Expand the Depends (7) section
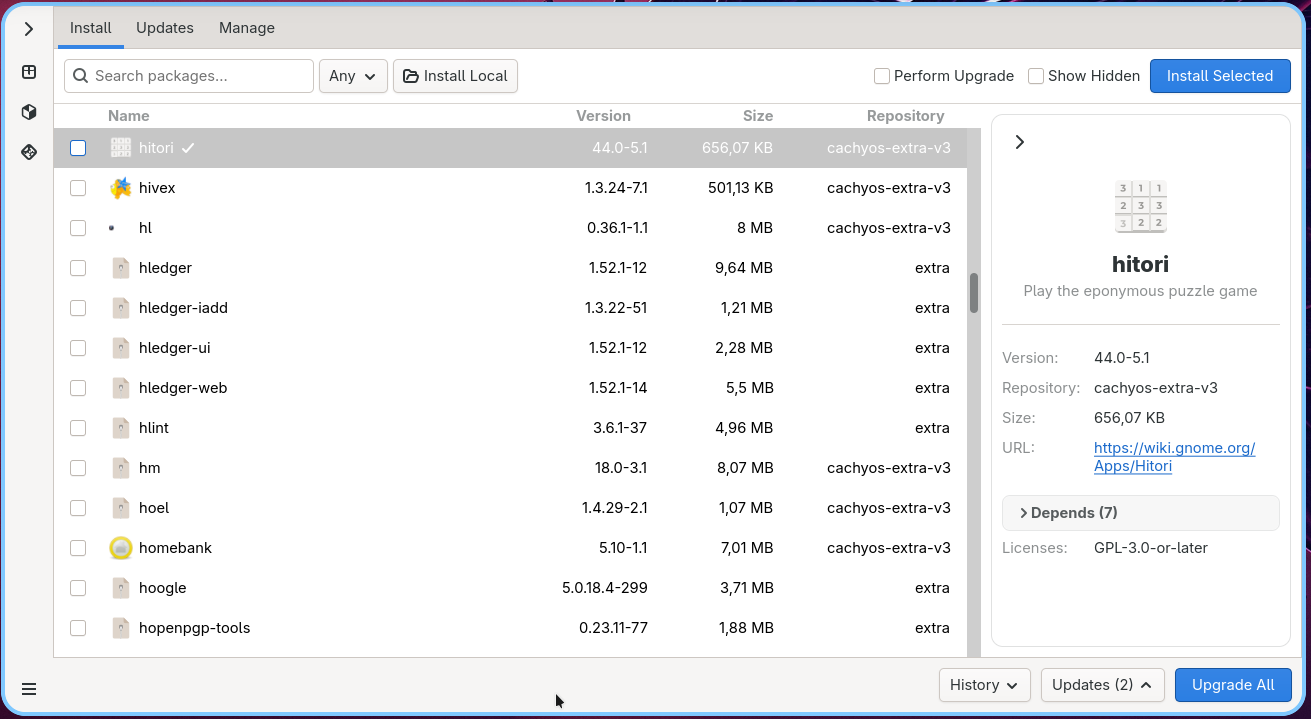1311x719 pixels. [1141, 513]
